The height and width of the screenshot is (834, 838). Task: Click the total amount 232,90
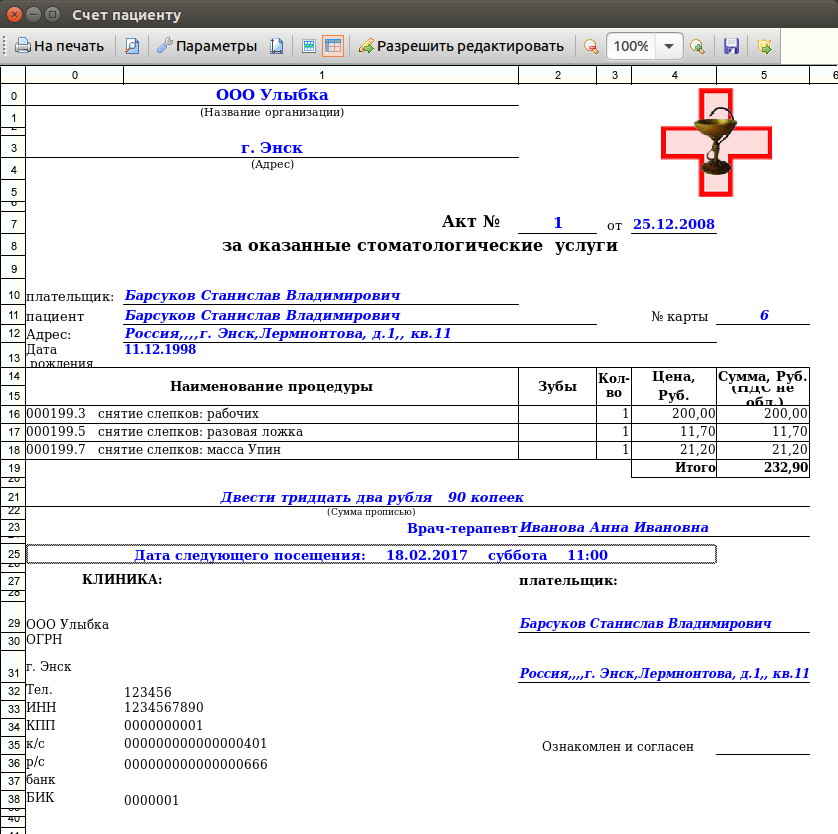point(763,467)
